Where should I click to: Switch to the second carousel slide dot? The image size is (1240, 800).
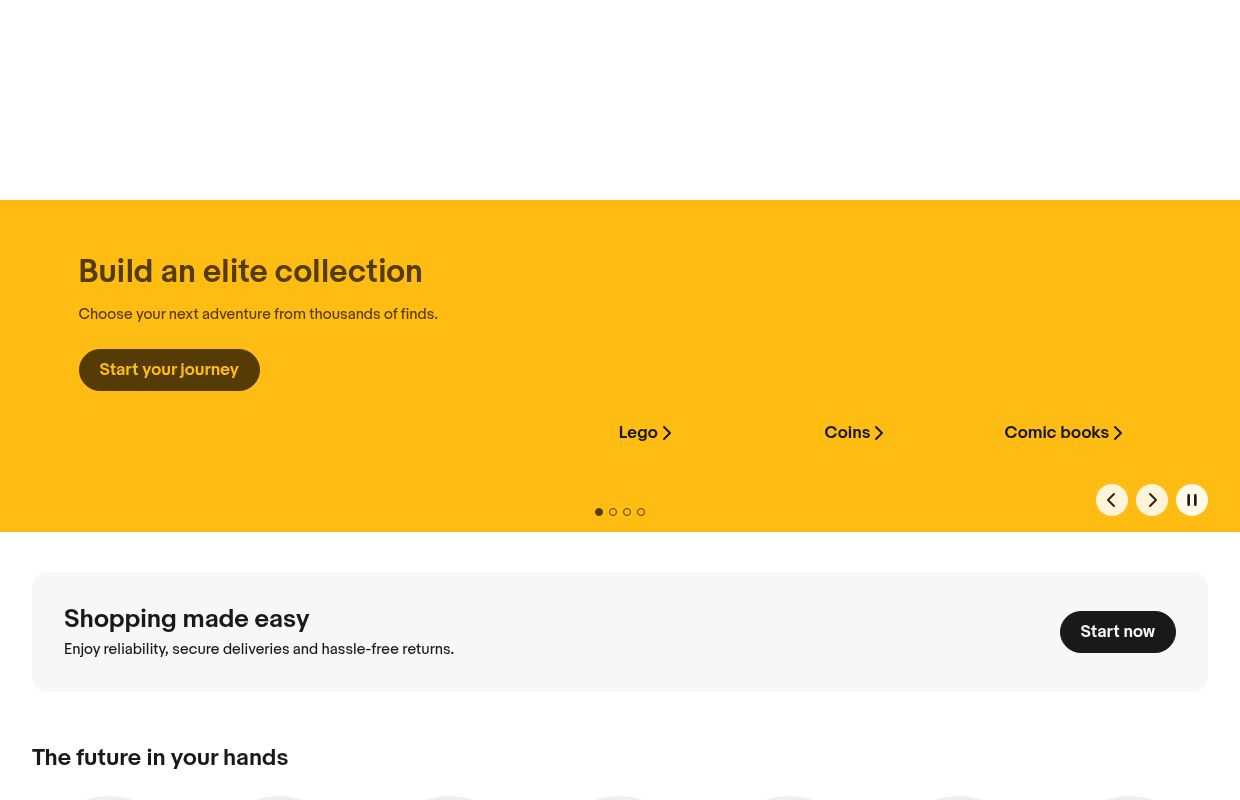613,512
